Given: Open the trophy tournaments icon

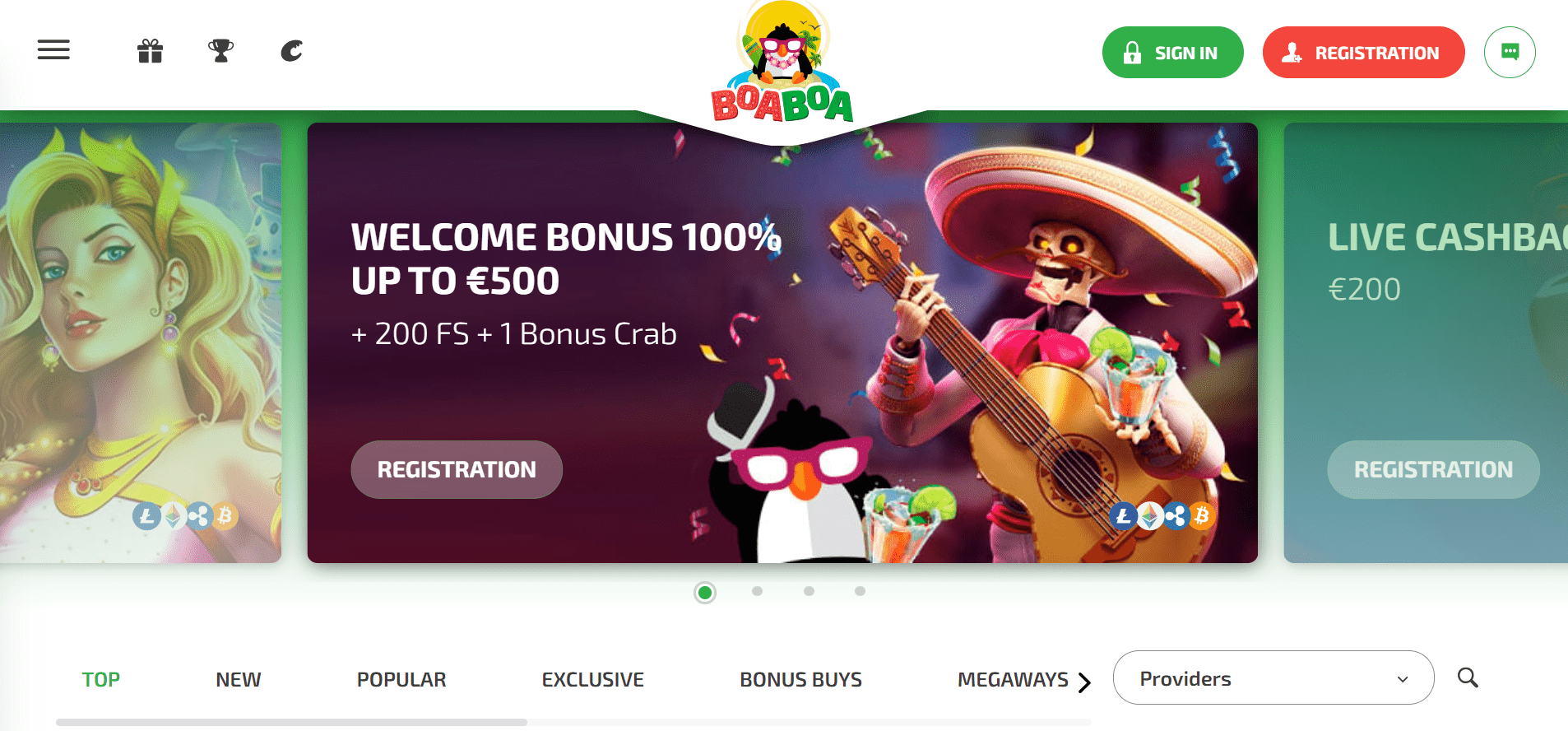Looking at the screenshot, I should [220, 51].
